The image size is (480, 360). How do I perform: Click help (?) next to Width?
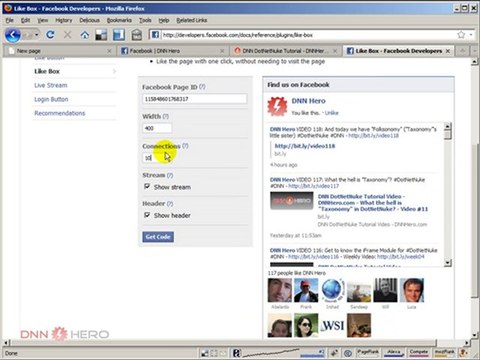coord(165,116)
